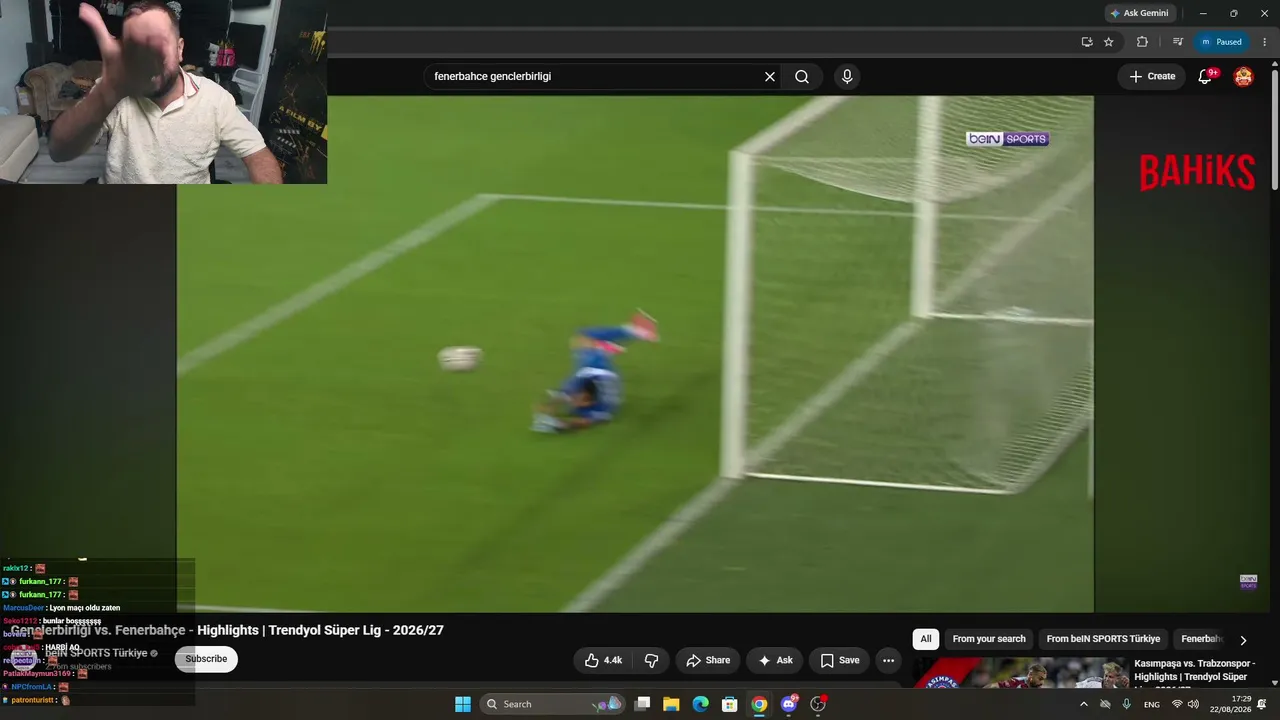
Task: Like the video with thumbs-up button
Action: click(x=604, y=660)
